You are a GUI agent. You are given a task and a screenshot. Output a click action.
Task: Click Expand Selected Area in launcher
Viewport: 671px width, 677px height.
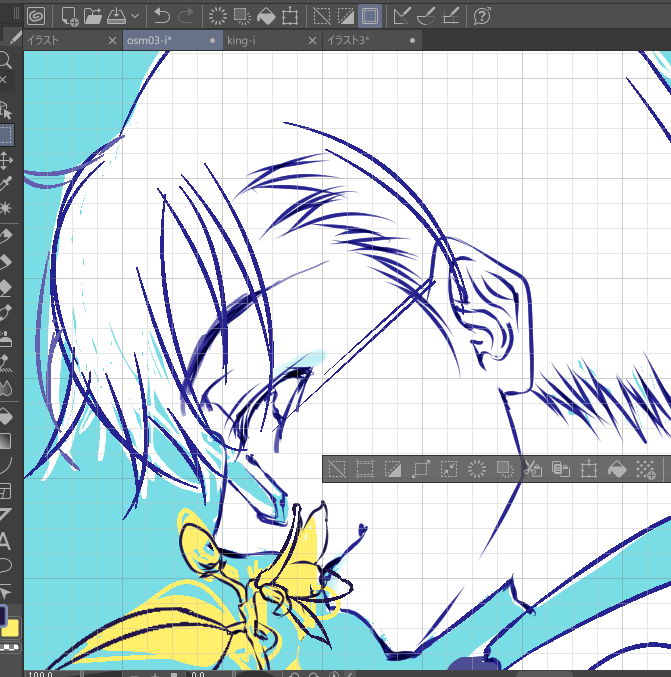(x=421, y=469)
